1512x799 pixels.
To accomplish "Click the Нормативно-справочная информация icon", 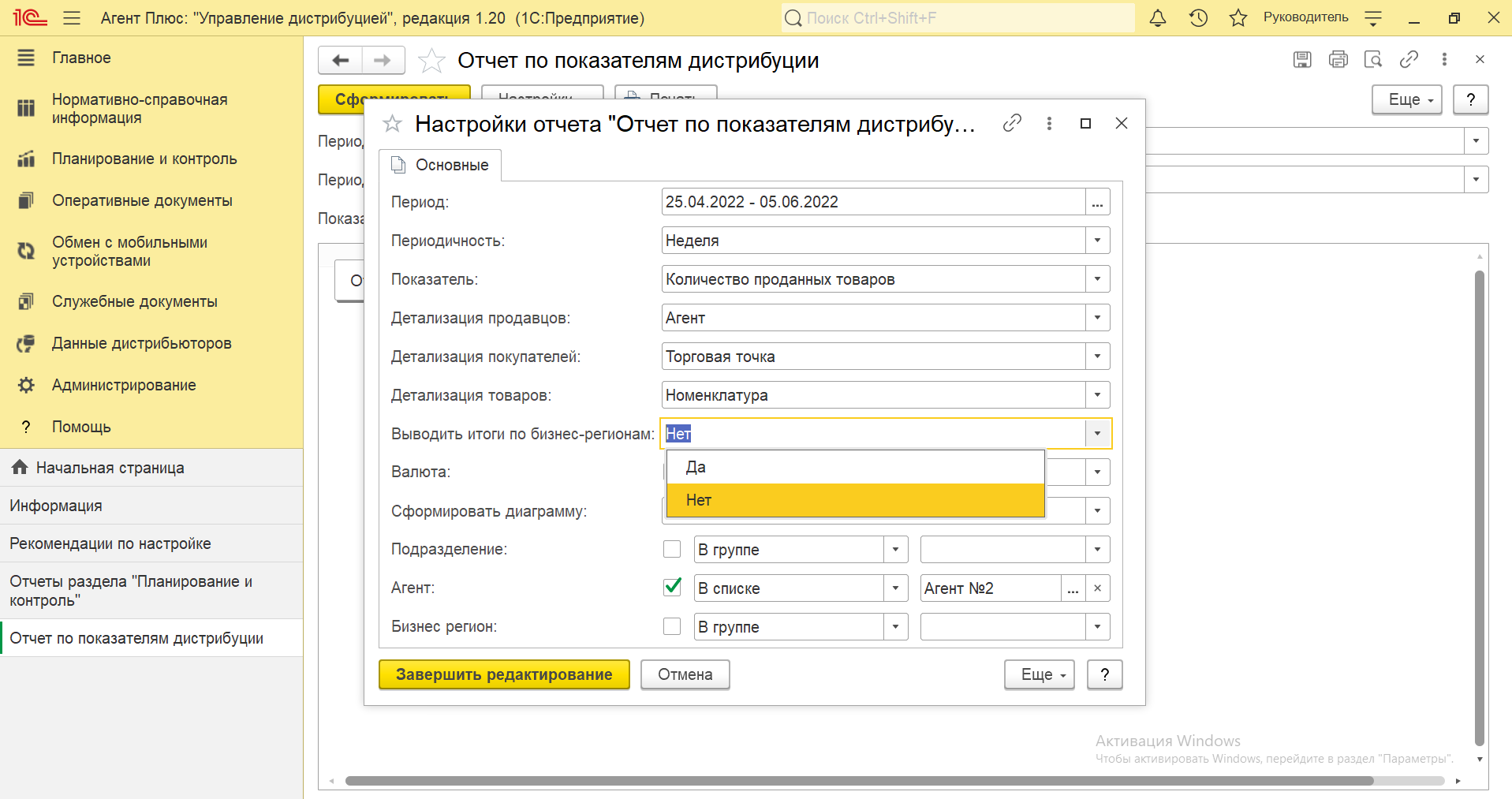I will coord(26,108).
